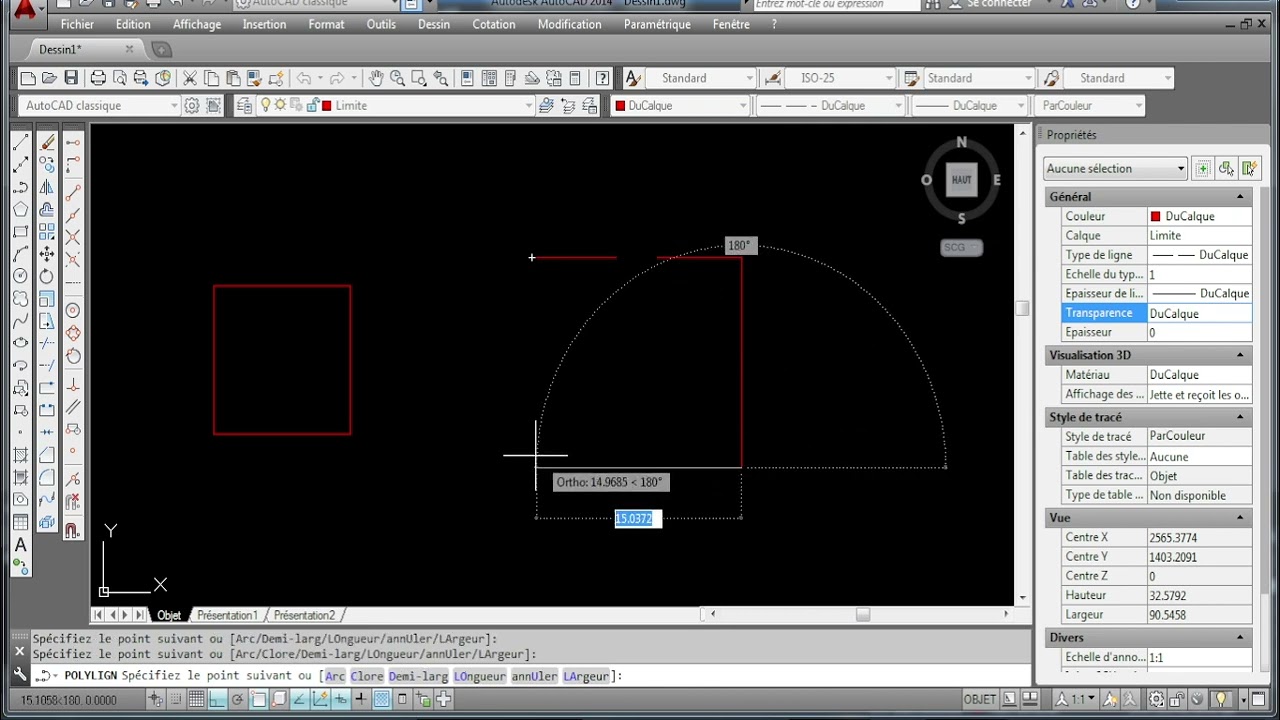The height and width of the screenshot is (720, 1280).
Task: Select the multiline Text A tool
Action: pos(20,545)
